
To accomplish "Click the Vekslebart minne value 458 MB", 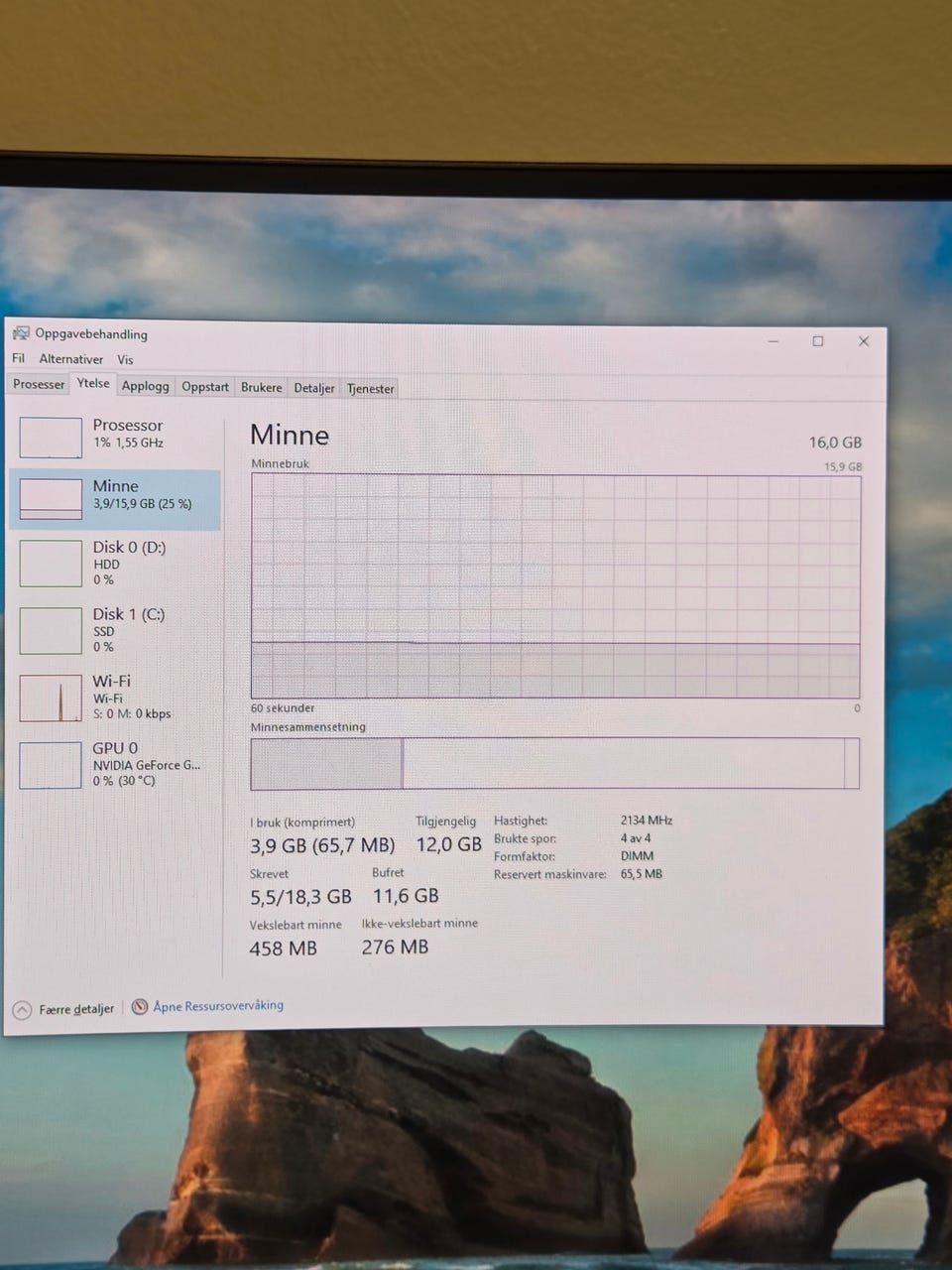I will [283, 949].
